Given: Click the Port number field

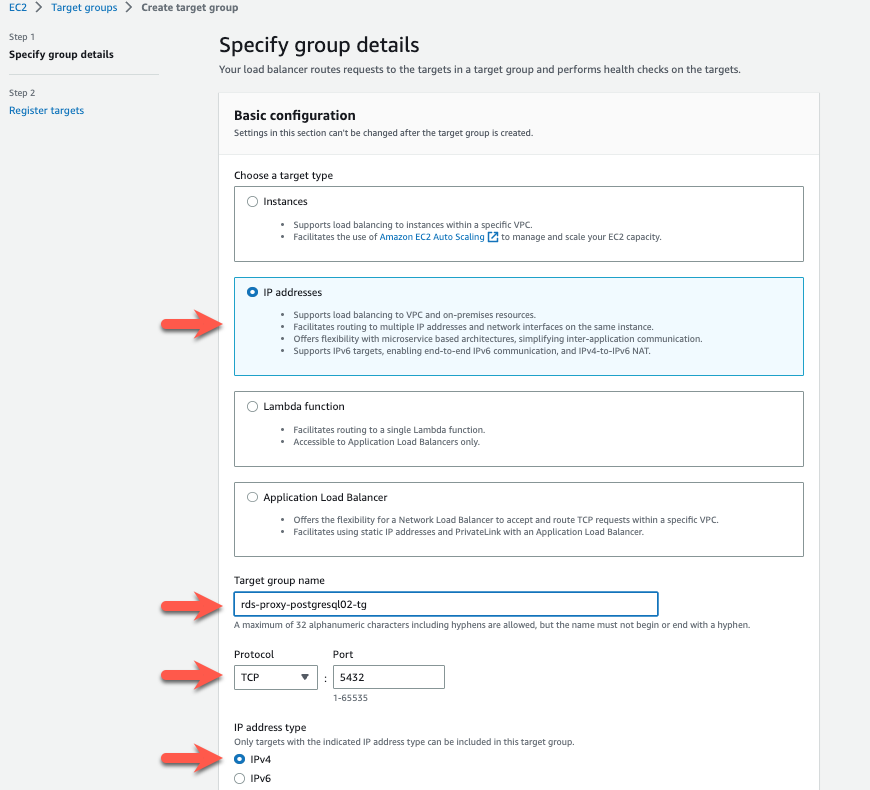Looking at the screenshot, I should point(388,678).
